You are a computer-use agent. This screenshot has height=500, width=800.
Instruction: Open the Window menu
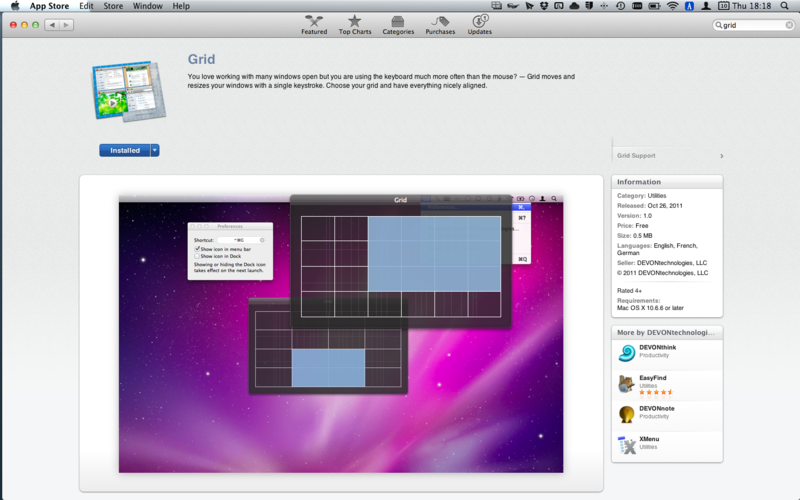coord(147,6)
